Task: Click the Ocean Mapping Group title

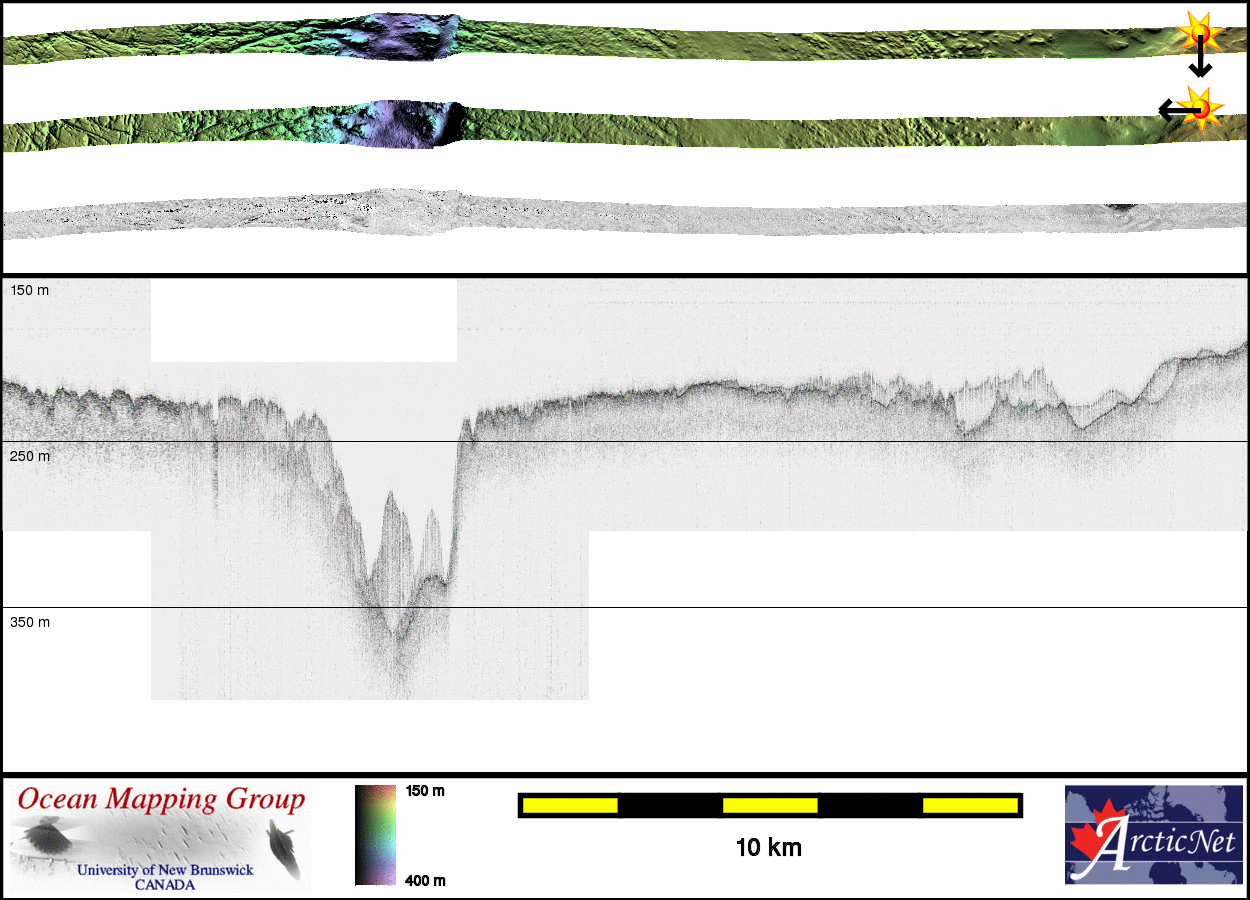Action: click(x=161, y=800)
